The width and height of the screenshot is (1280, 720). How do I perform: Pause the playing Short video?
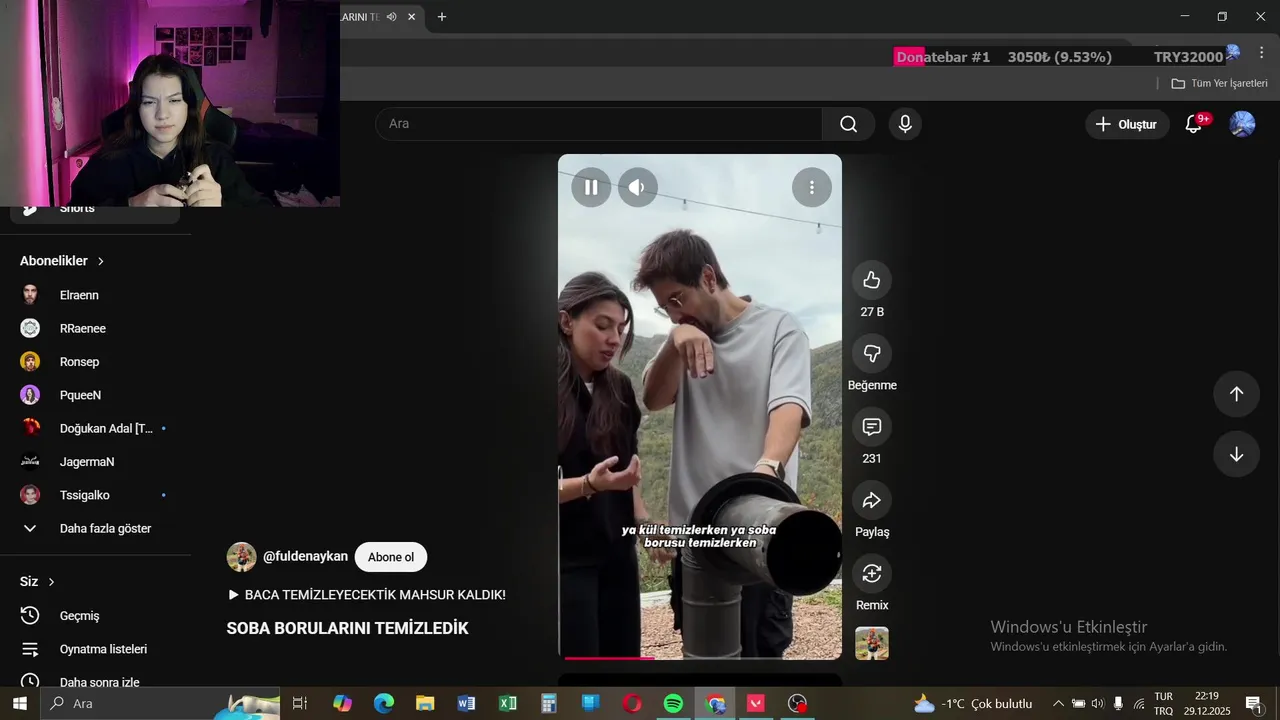[x=591, y=187]
